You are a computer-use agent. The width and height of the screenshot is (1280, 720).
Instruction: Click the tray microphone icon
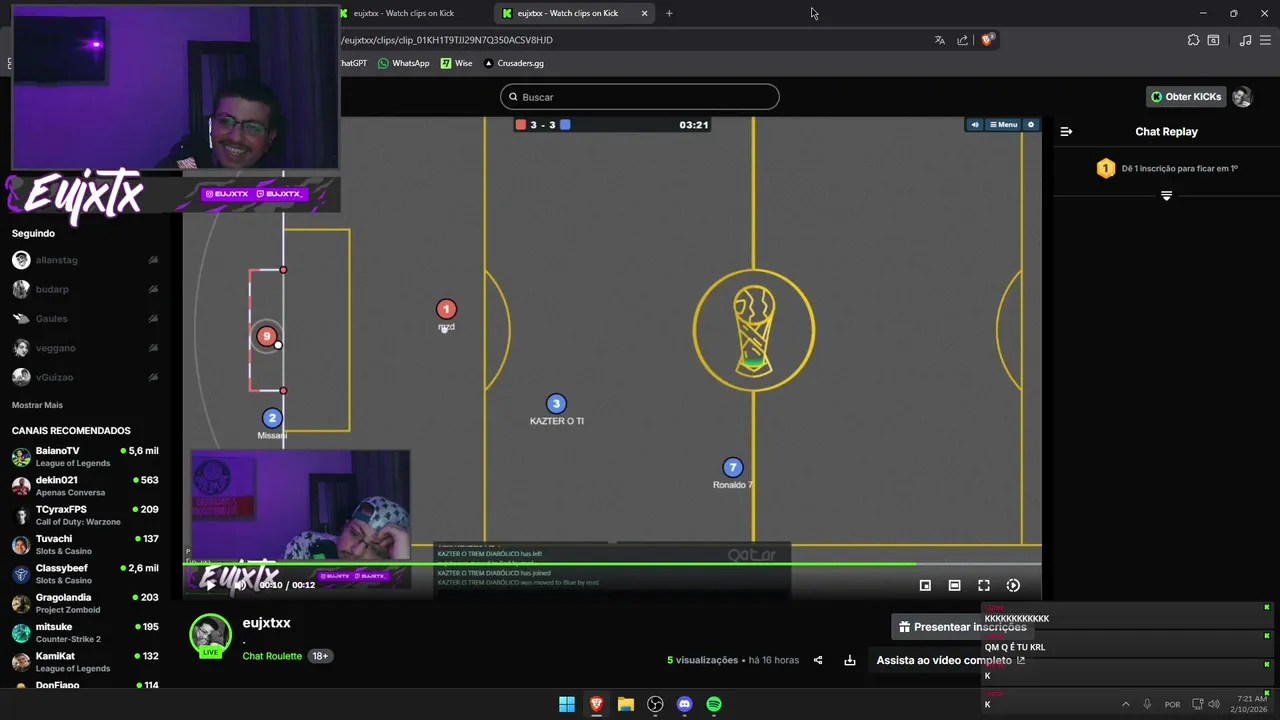1147,704
